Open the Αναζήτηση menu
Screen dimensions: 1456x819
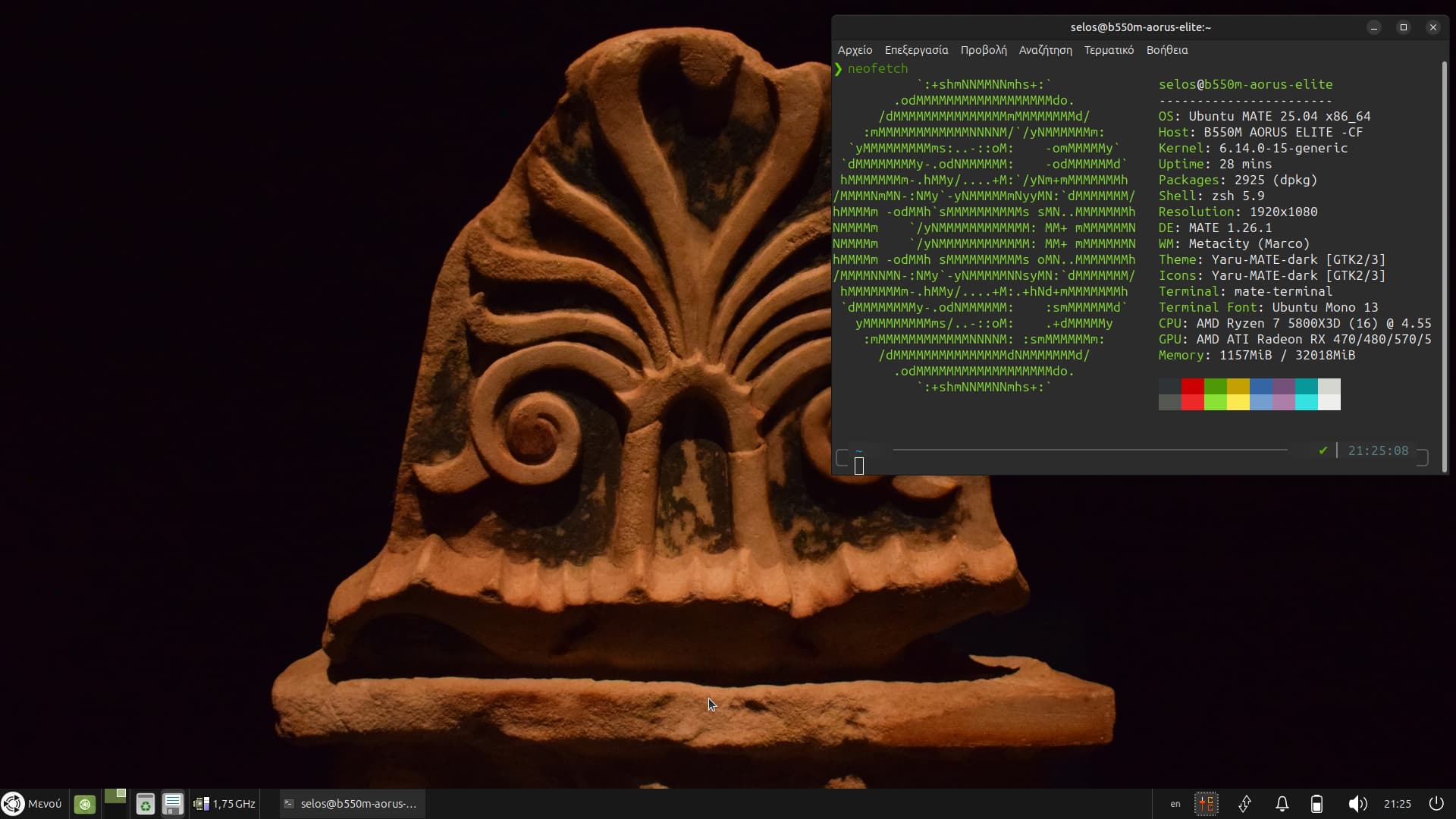click(1045, 50)
